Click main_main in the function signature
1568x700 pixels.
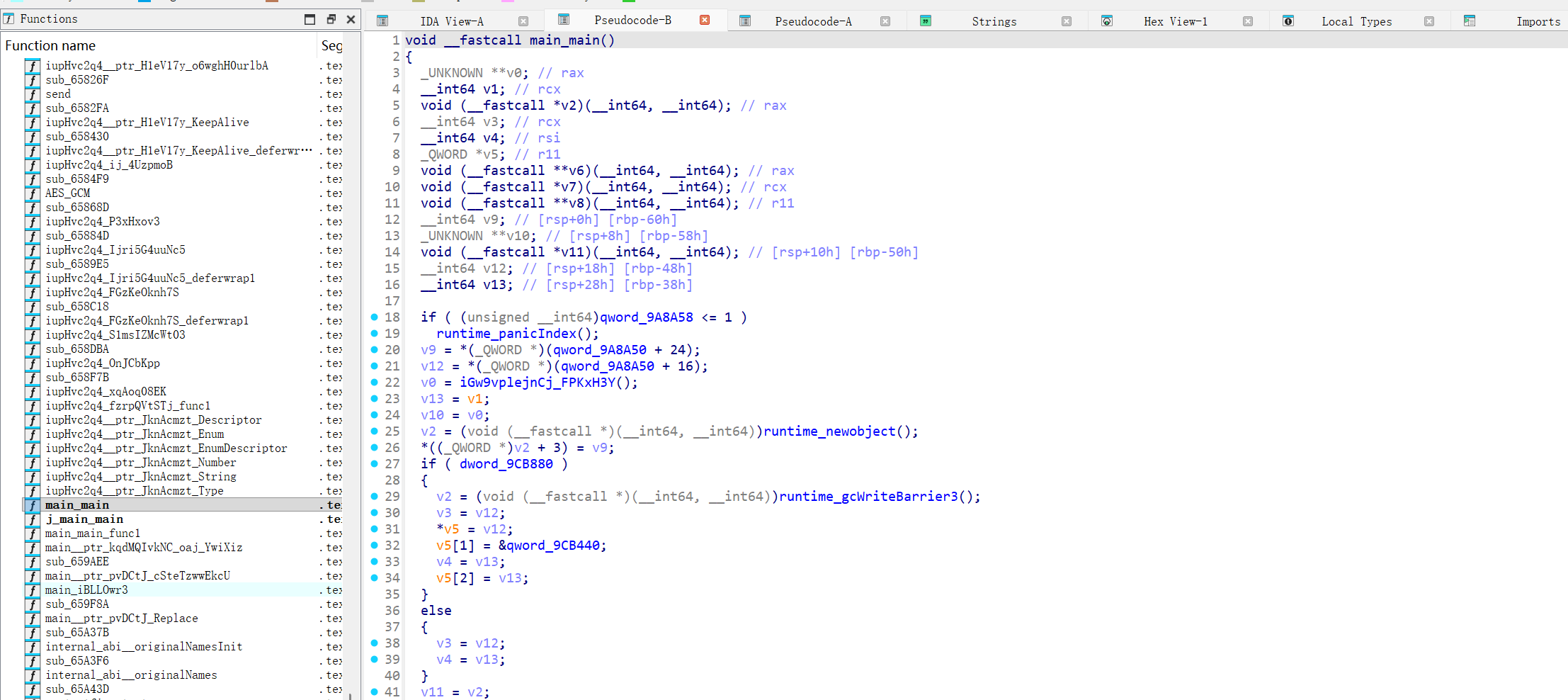click(x=564, y=40)
